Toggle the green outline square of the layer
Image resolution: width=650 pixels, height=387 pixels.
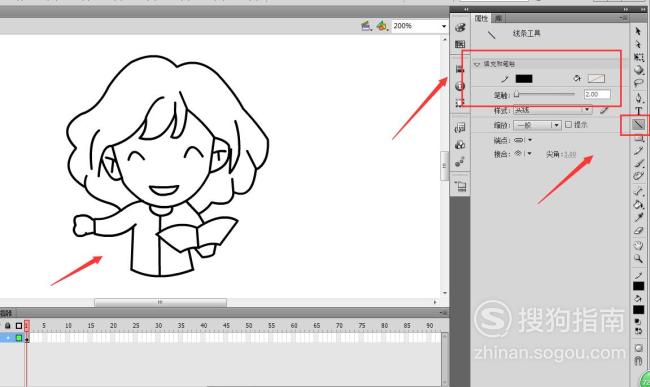[x=19, y=338]
